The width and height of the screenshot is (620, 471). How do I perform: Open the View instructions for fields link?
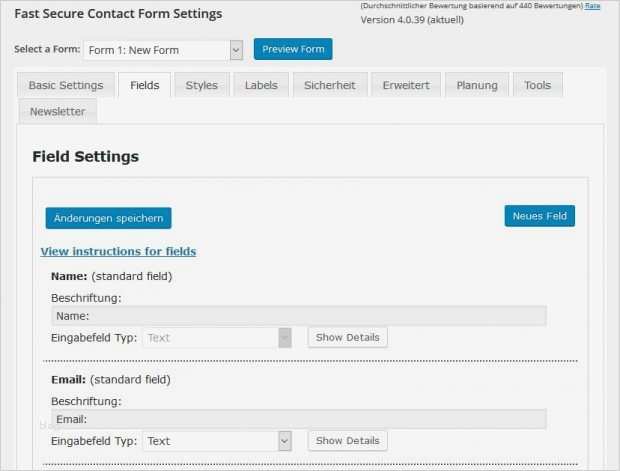(118, 252)
